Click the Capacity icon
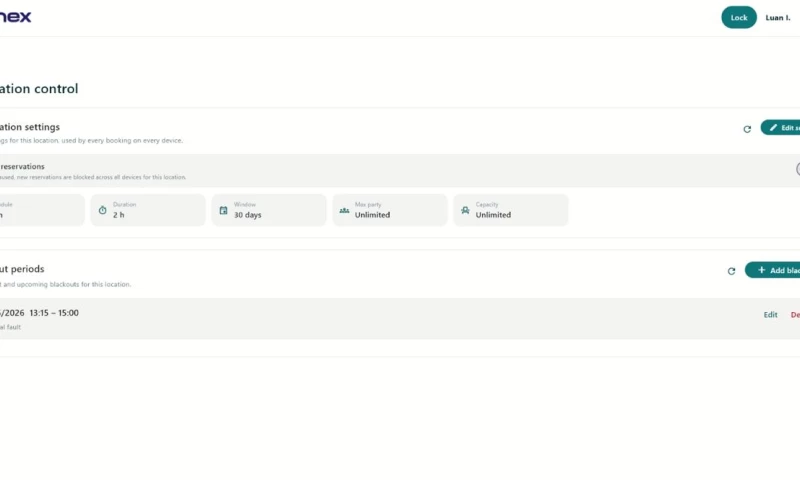The height and width of the screenshot is (480, 800). [x=465, y=210]
